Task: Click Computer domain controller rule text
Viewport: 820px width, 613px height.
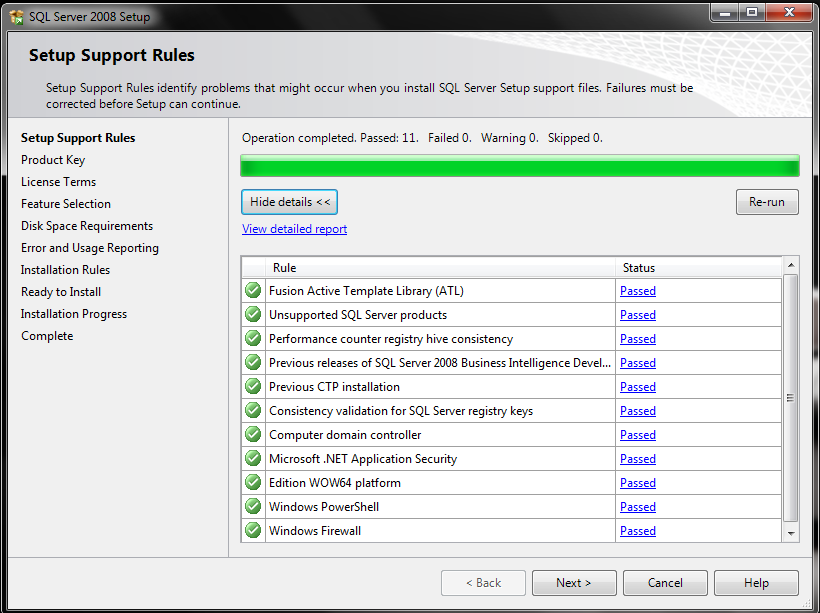Action: [x=345, y=435]
